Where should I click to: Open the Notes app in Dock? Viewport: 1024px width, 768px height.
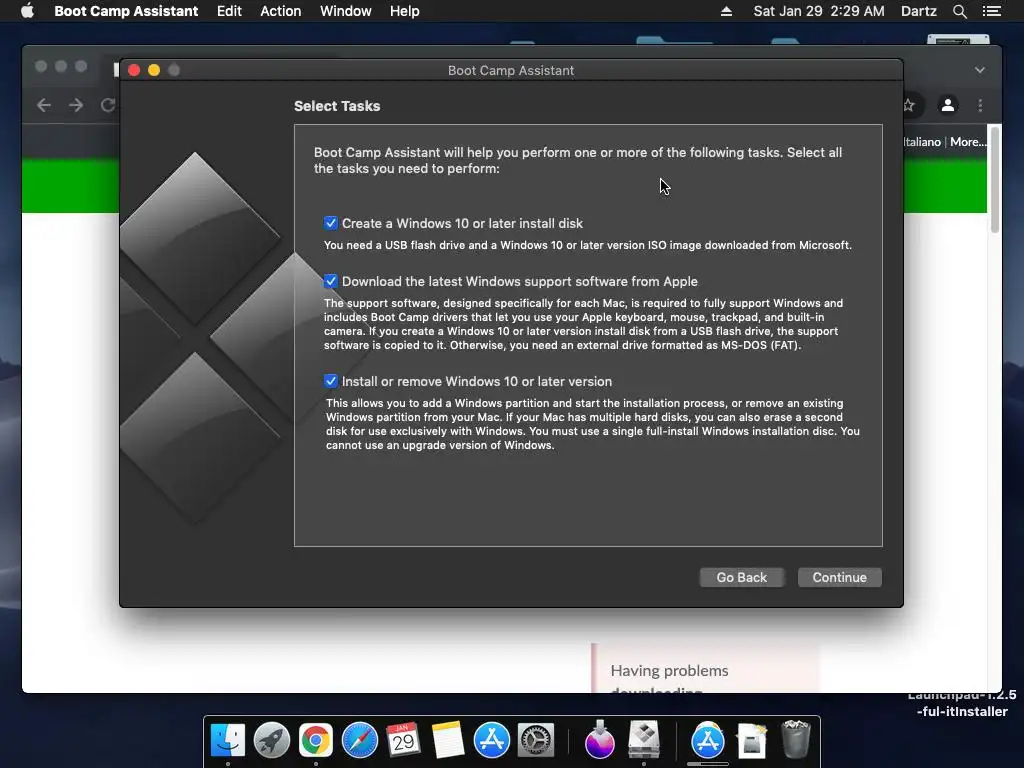point(447,740)
